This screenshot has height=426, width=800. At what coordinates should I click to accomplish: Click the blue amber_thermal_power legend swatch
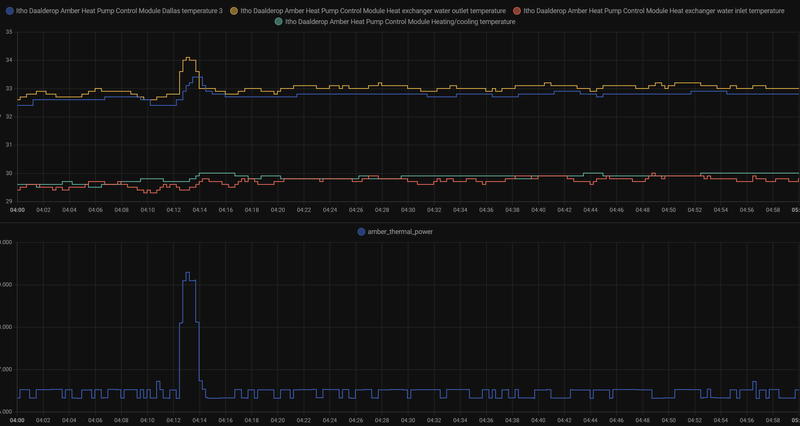click(361, 232)
